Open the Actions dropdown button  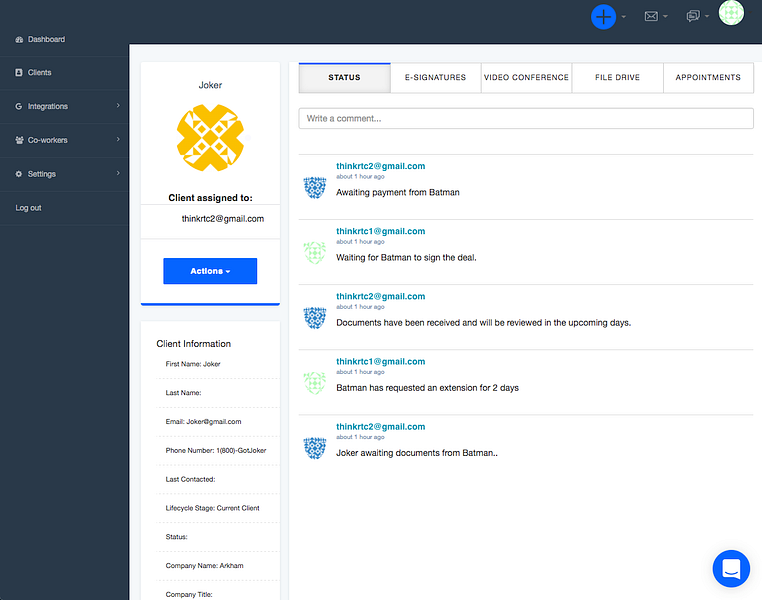210,271
